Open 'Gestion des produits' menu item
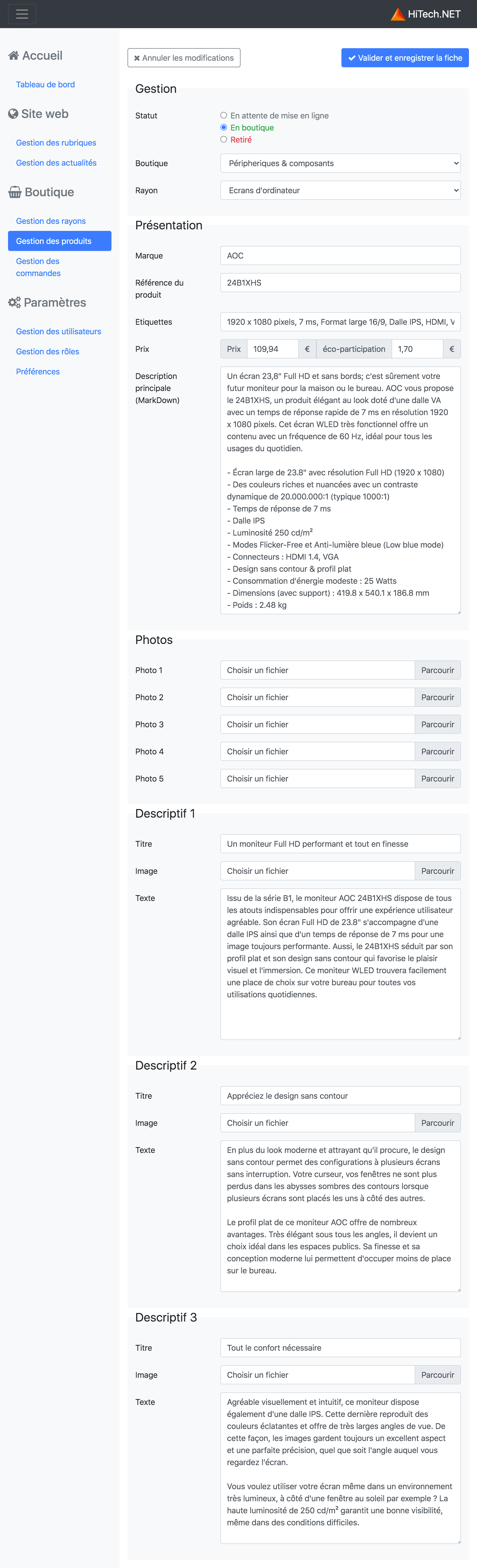 [60, 241]
